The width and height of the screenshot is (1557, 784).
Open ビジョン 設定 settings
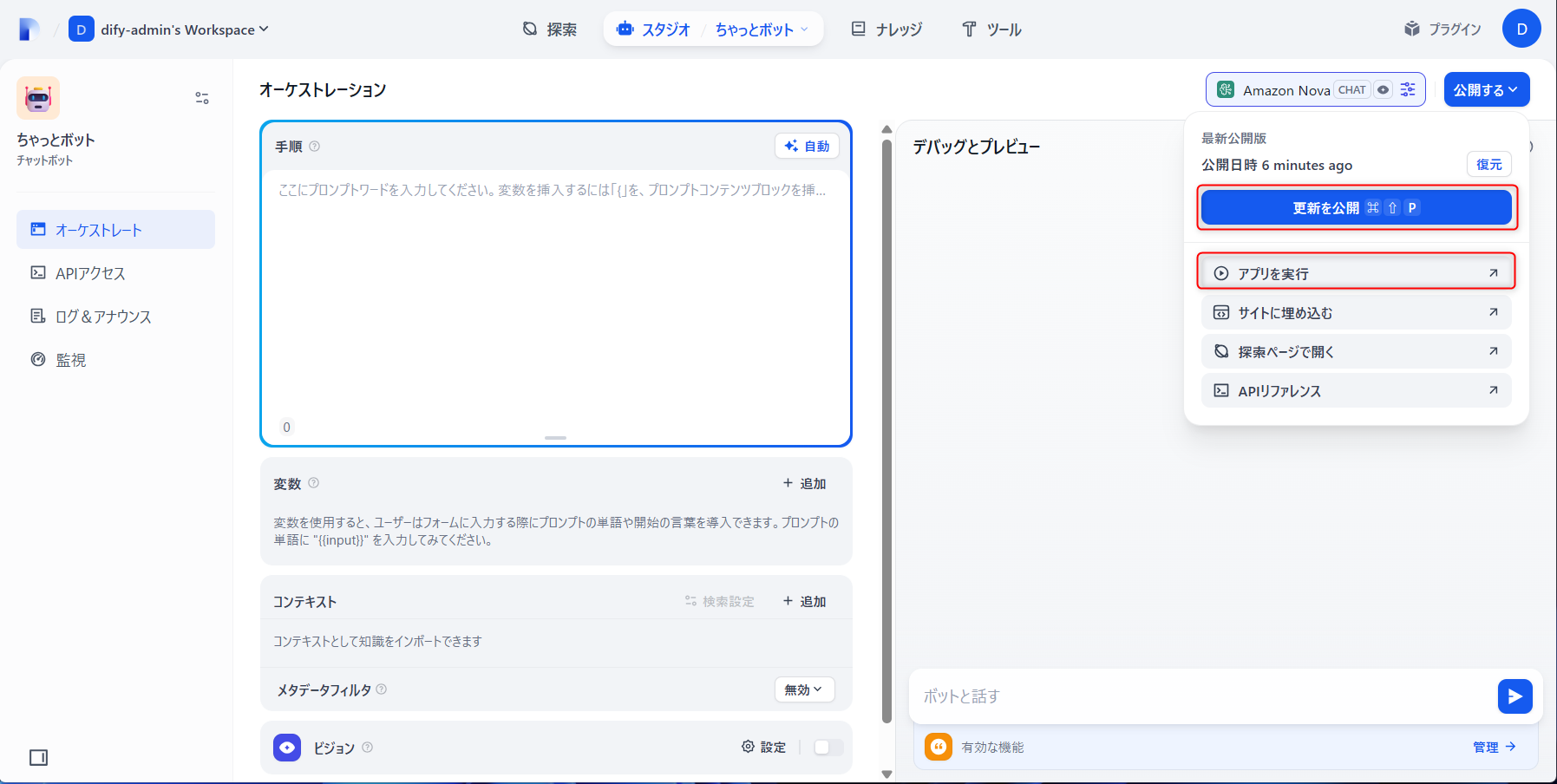tap(764, 747)
